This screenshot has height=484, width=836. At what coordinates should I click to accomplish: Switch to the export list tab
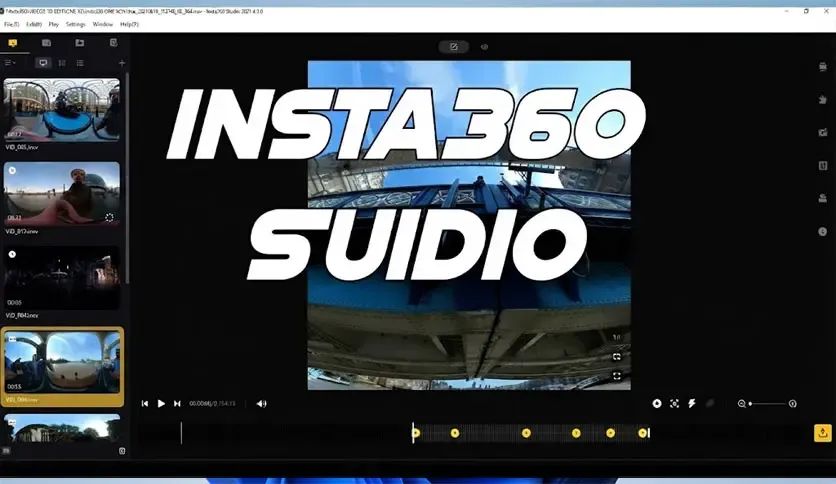tap(113, 43)
